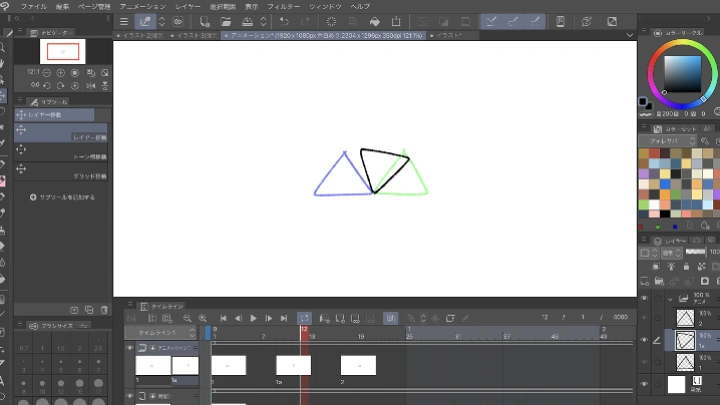This screenshot has height=405, width=720.
Task: Click the smartphone connect icon
Action: click(560, 22)
